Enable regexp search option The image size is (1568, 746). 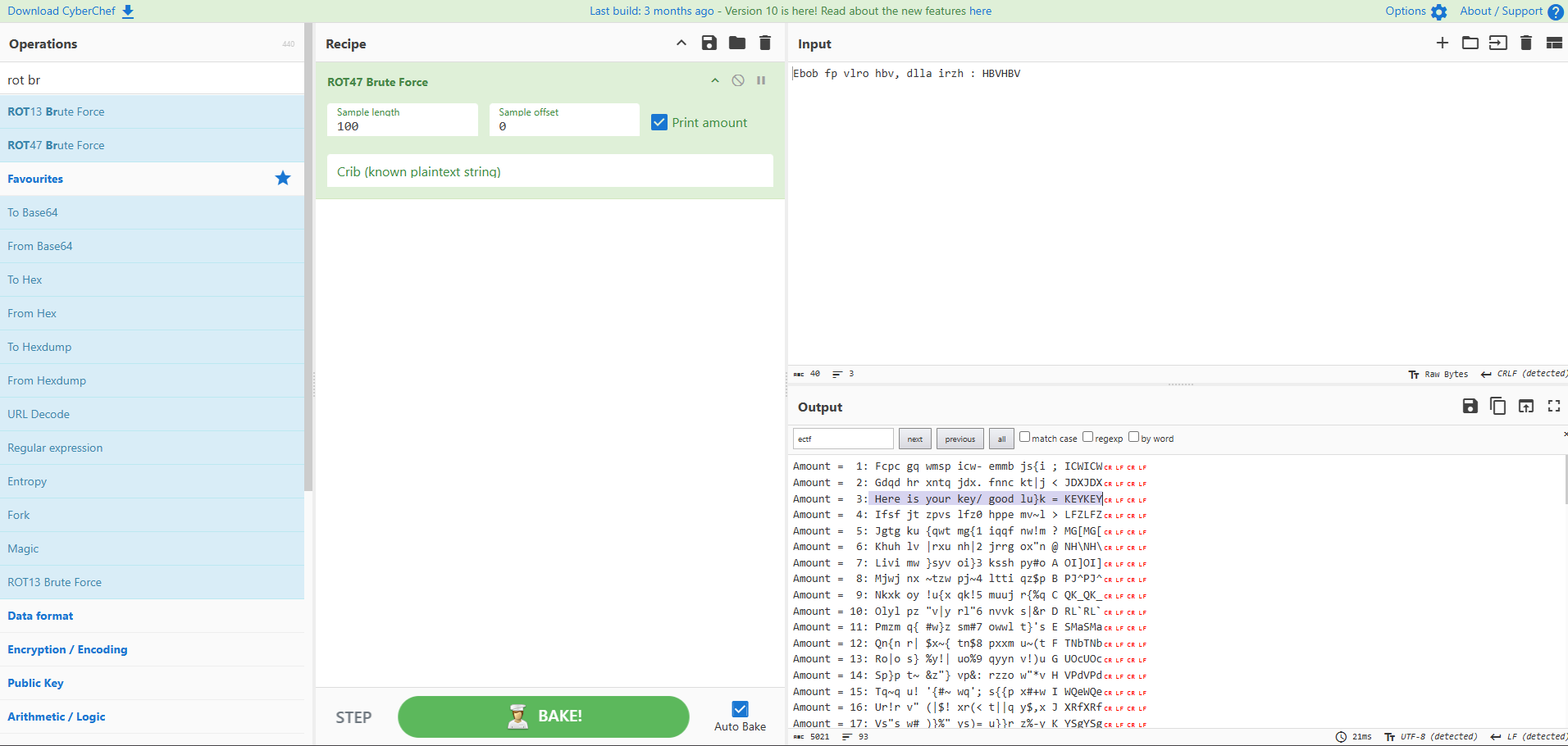[1087, 437]
